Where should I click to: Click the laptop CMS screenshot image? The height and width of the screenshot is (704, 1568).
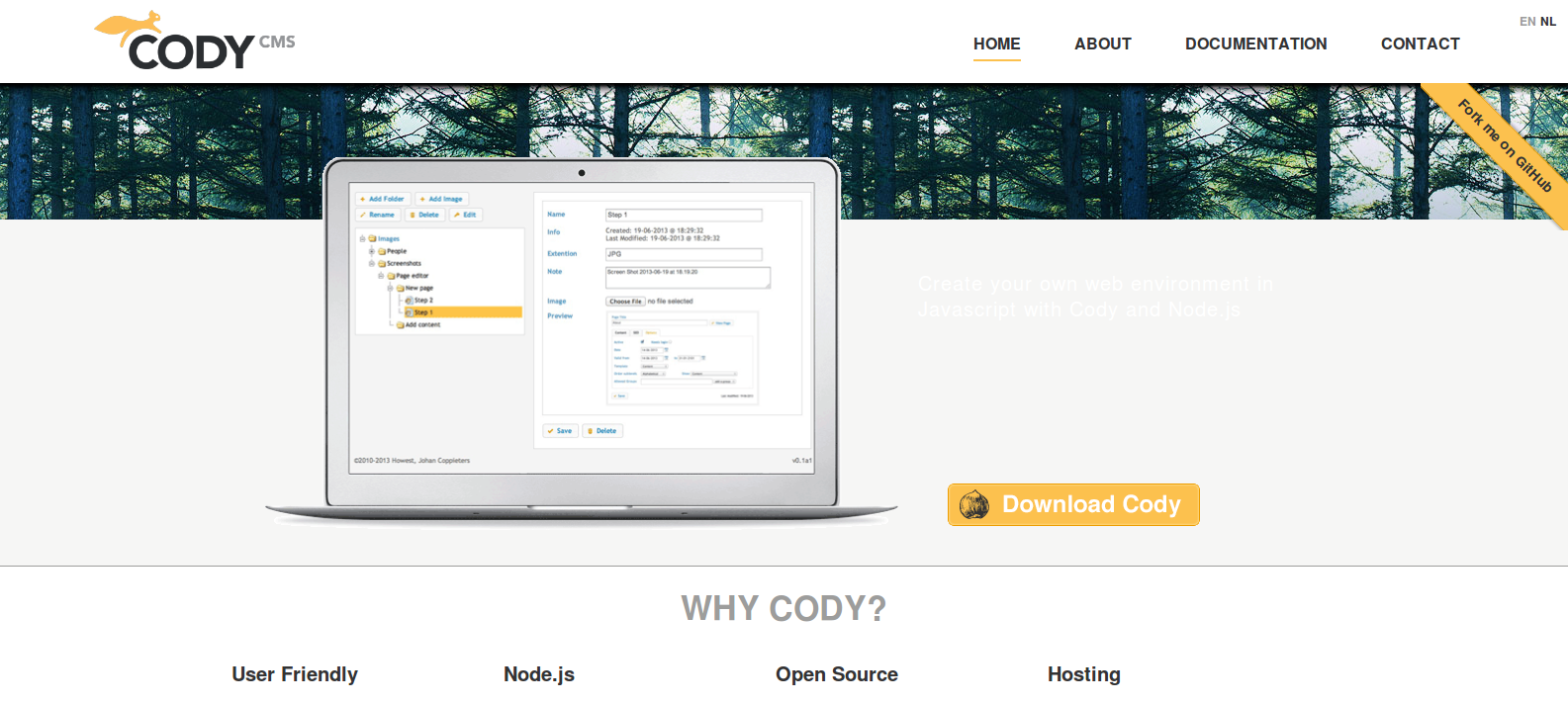tap(582, 341)
